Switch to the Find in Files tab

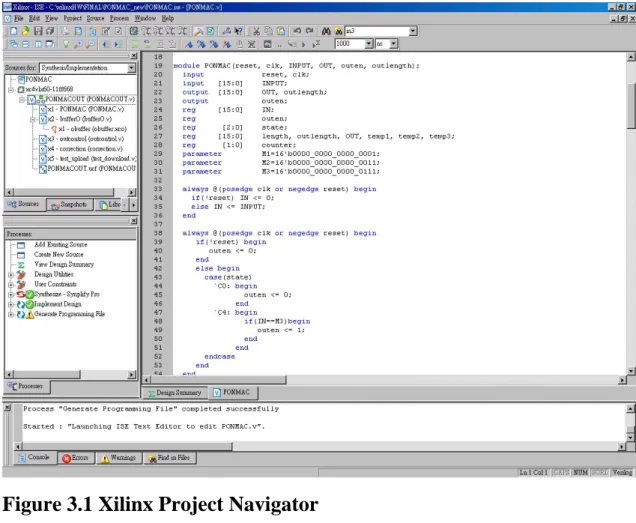170,458
